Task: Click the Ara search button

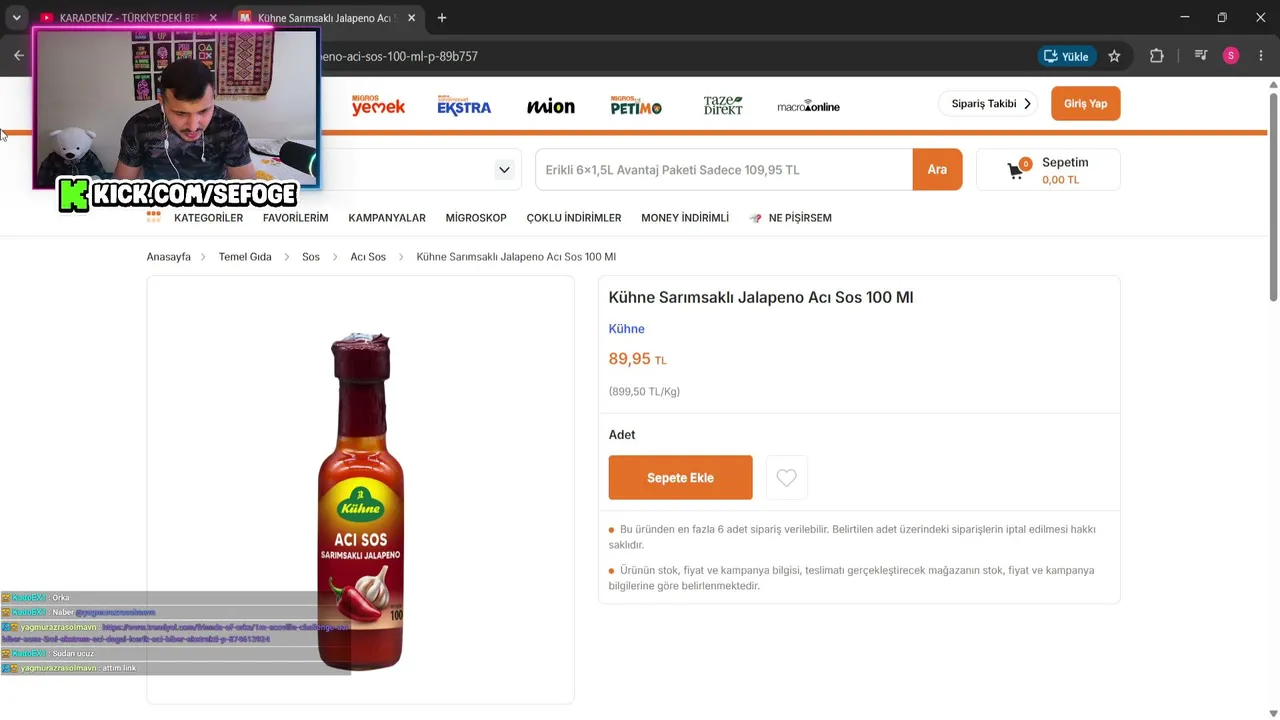Action: pyautogui.click(x=937, y=170)
